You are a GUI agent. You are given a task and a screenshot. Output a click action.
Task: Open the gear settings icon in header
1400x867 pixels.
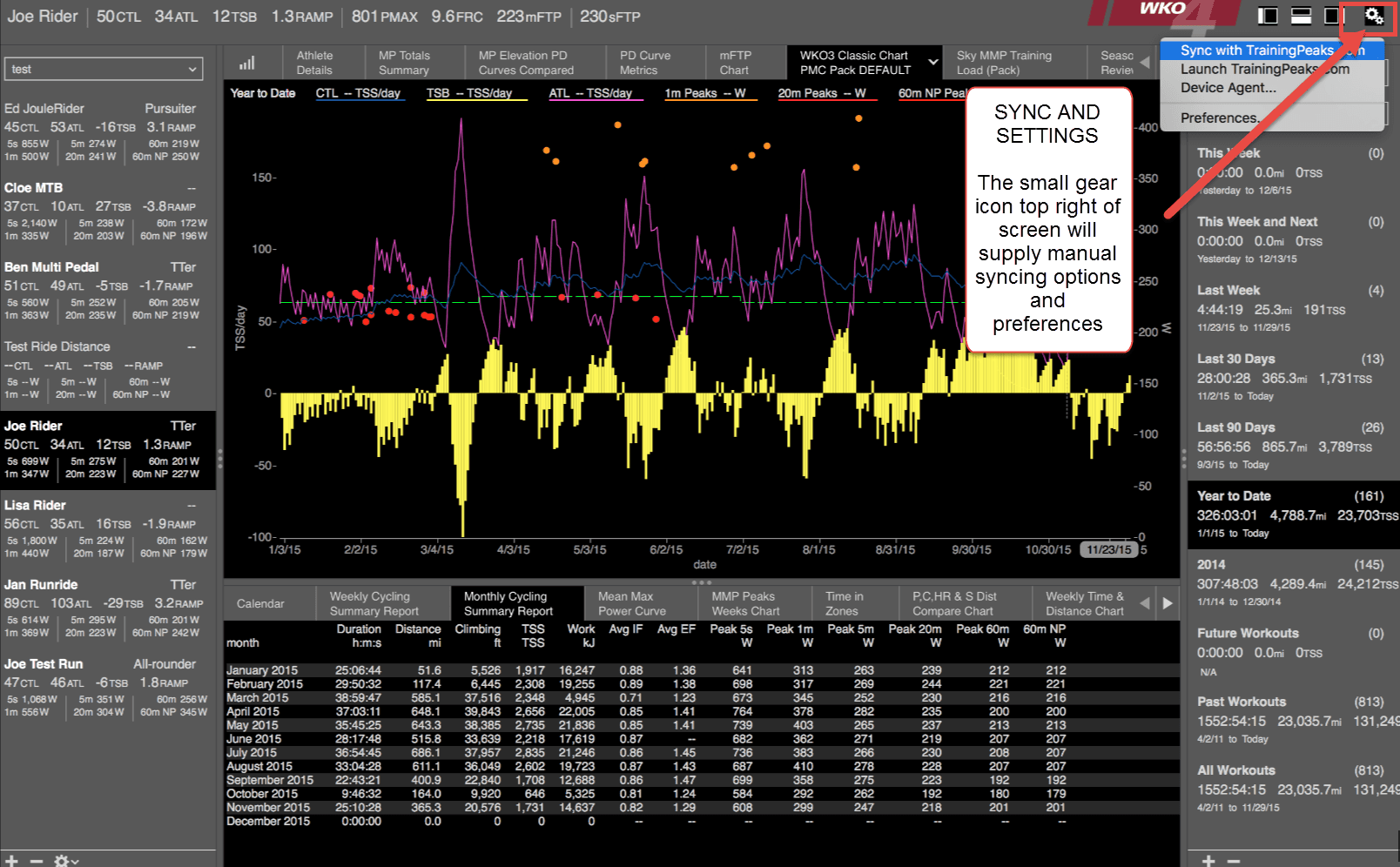pos(1373,16)
